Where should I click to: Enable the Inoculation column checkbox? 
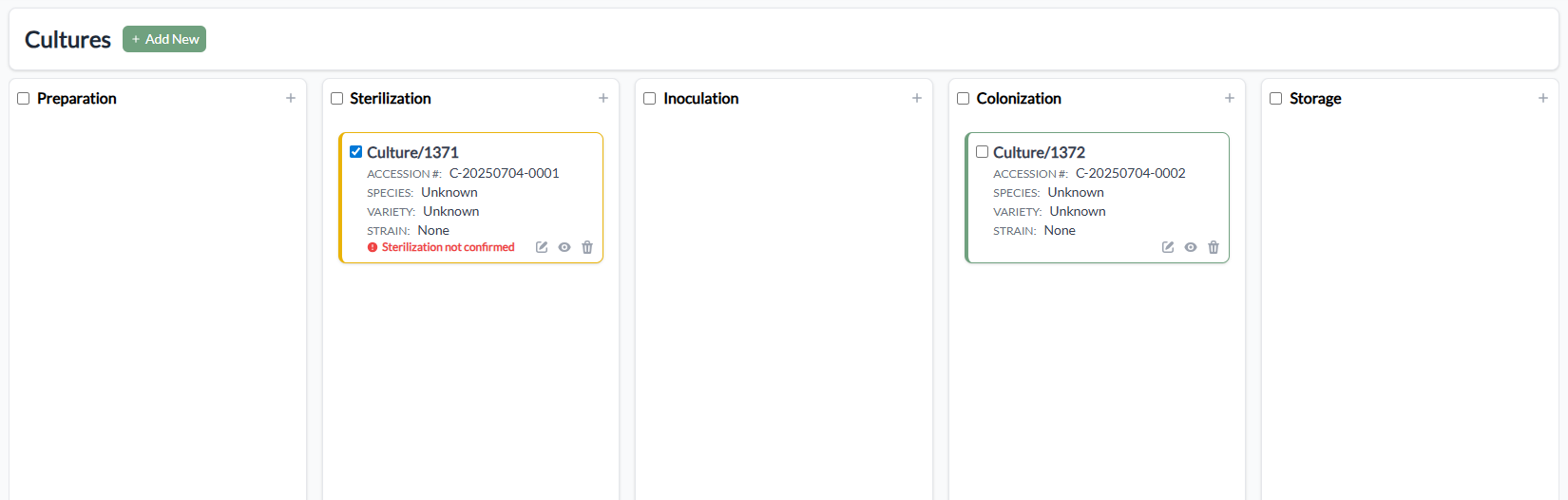[x=650, y=98]
